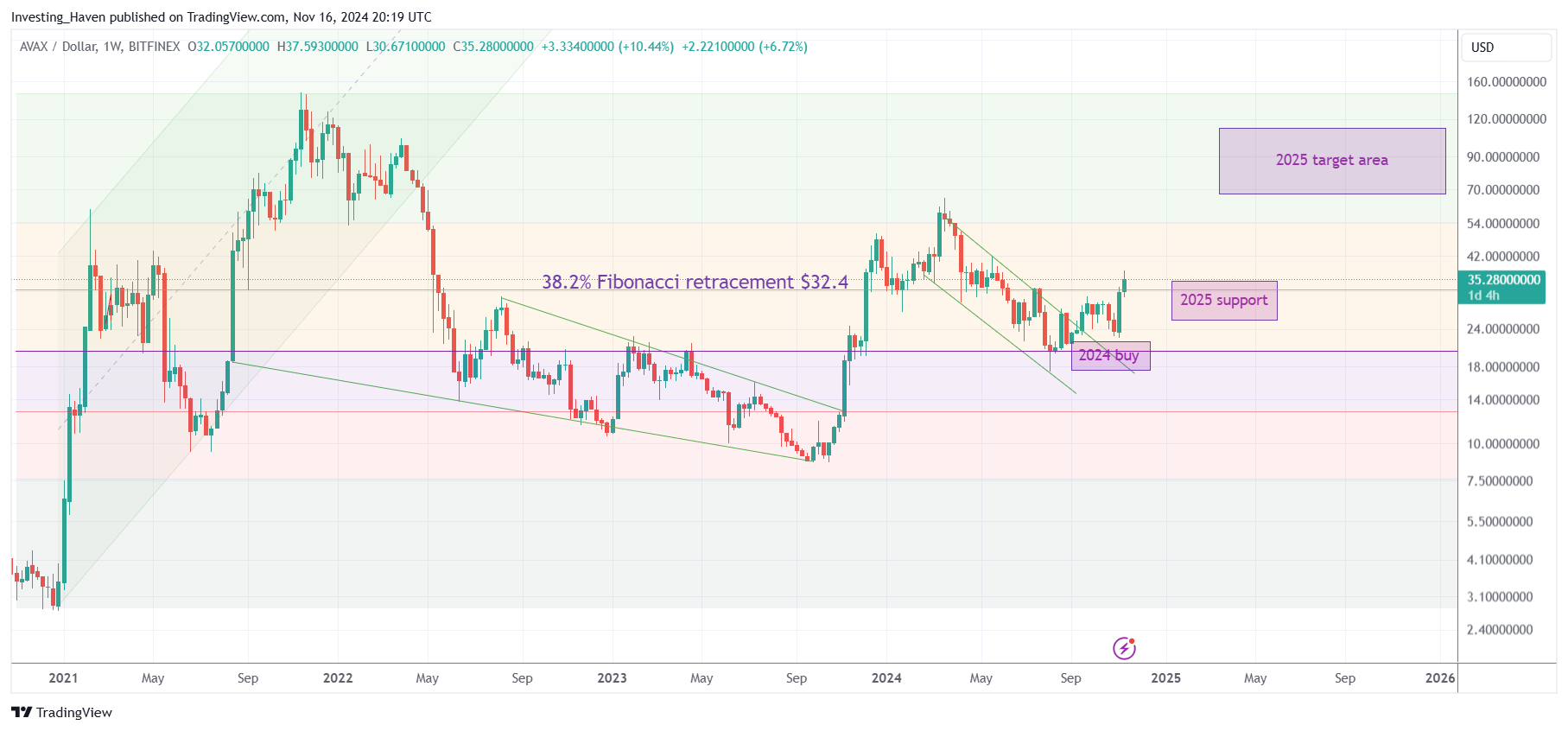Image resolution: width=1568 pixels, height=731 pixels.
Task: Click the 70.00000000 price axis label
Action: (1503, 190)
